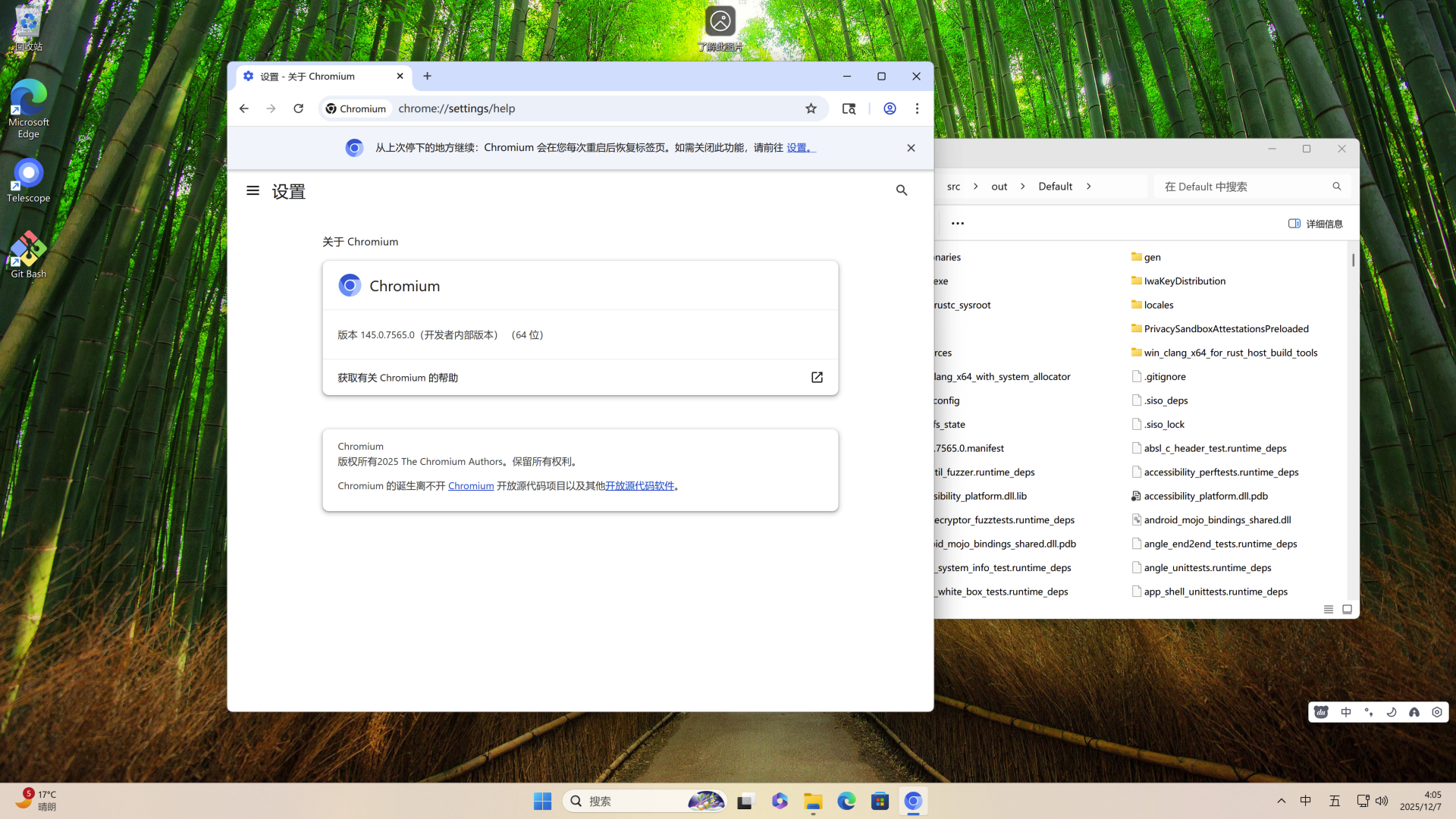Click the settings search magnifier icon
Screen dimensions: 1456x819
(x=901, y=190)
